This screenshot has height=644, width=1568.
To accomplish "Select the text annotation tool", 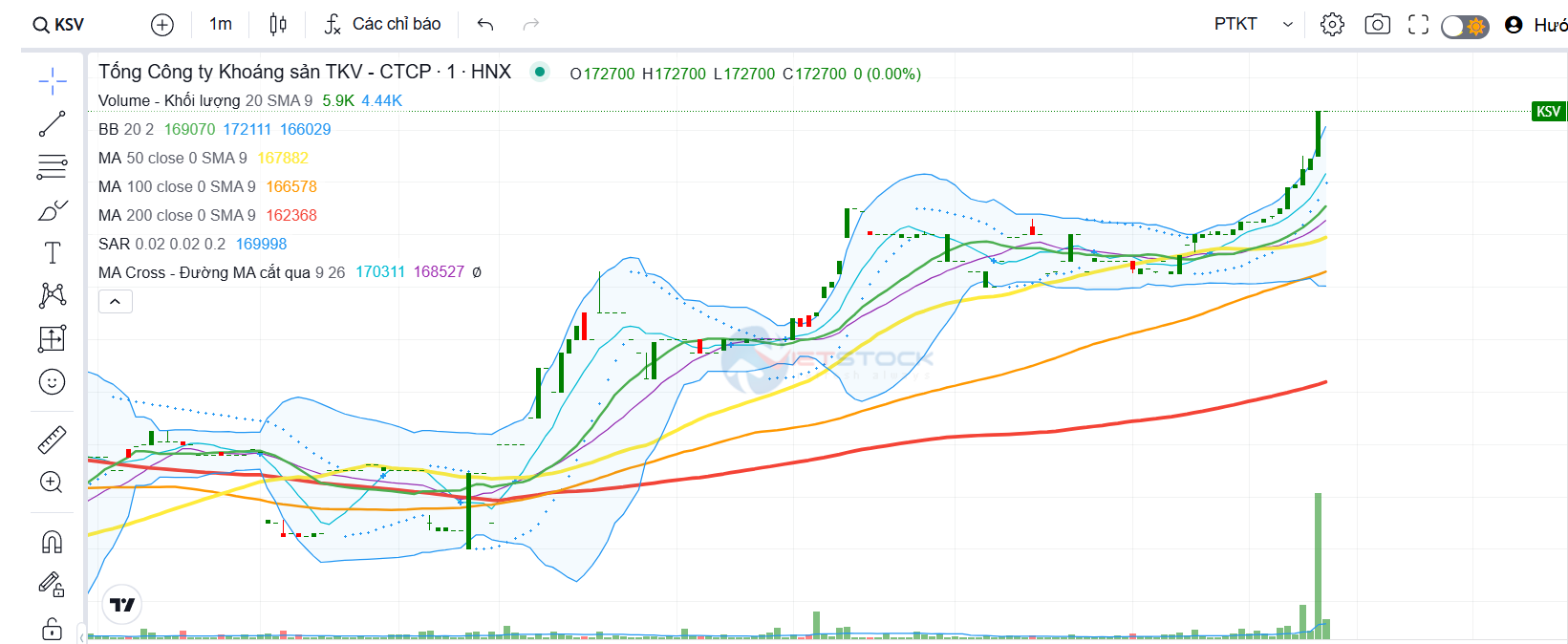I will [x=53, y=252].
